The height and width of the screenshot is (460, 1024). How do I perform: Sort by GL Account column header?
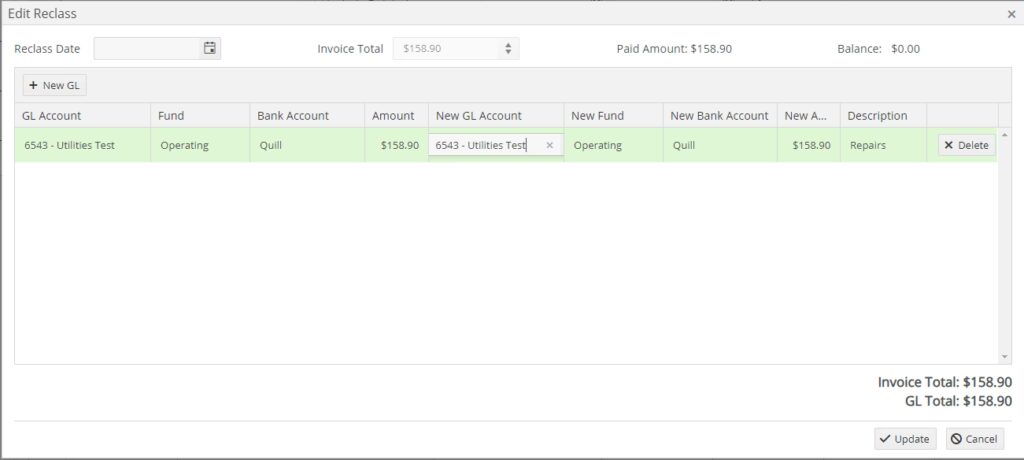coord(52,115)
